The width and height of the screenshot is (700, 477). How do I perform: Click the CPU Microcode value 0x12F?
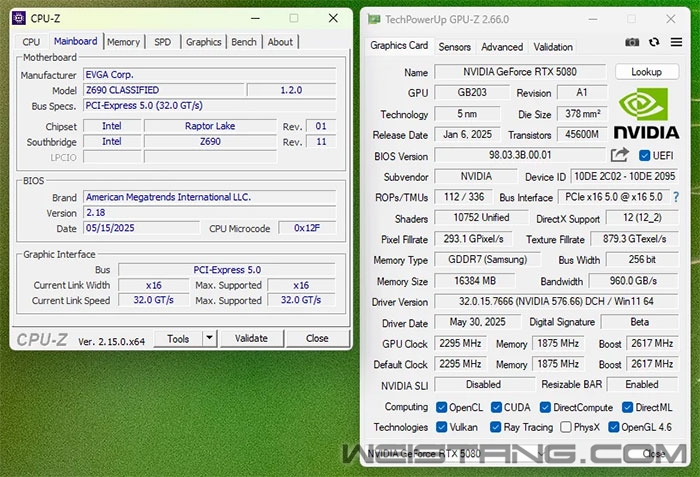click(307, 228)
